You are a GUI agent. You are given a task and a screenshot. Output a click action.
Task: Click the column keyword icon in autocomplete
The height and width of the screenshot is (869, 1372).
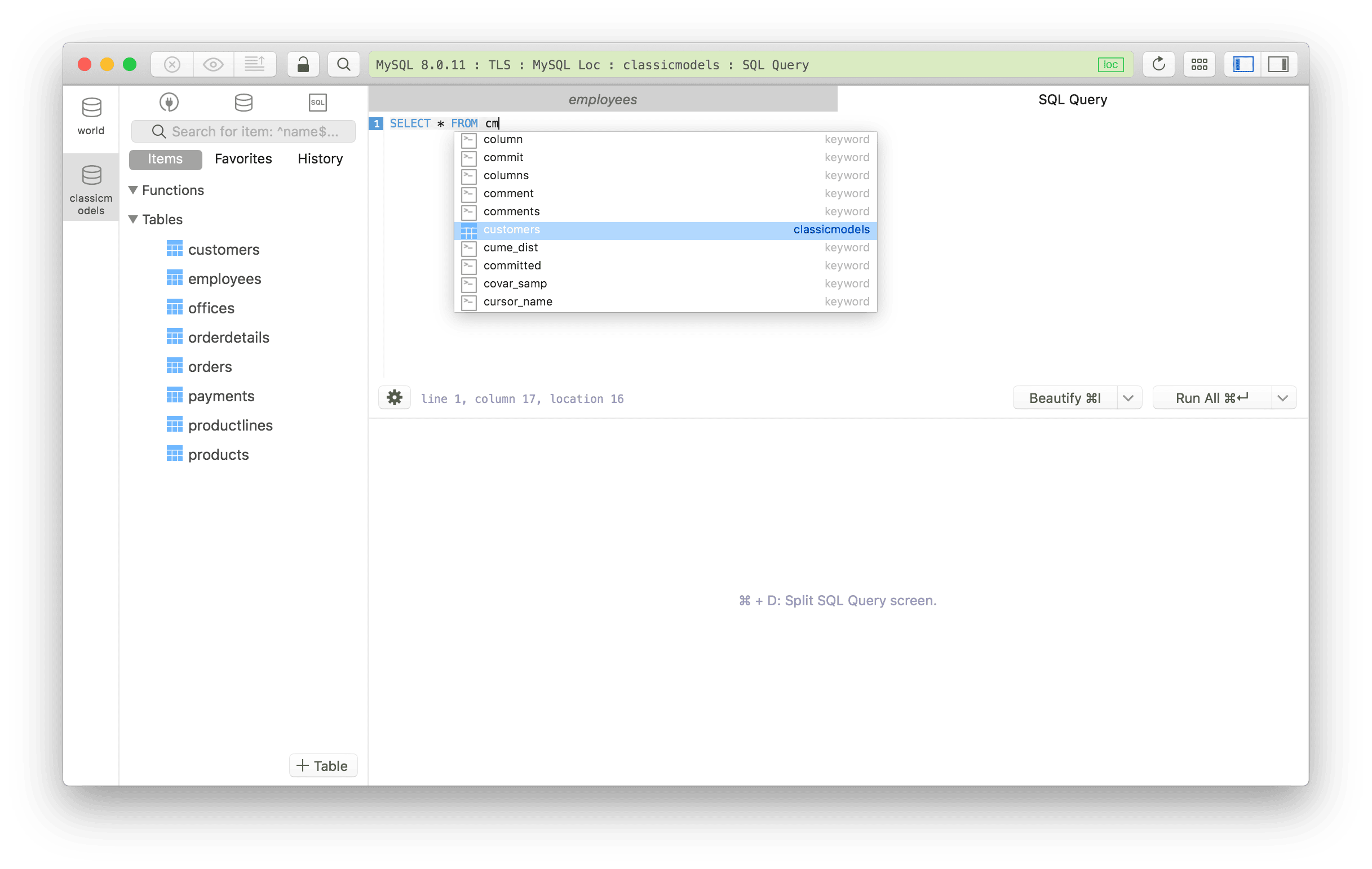pyautogui.click(x=469, y=140)
